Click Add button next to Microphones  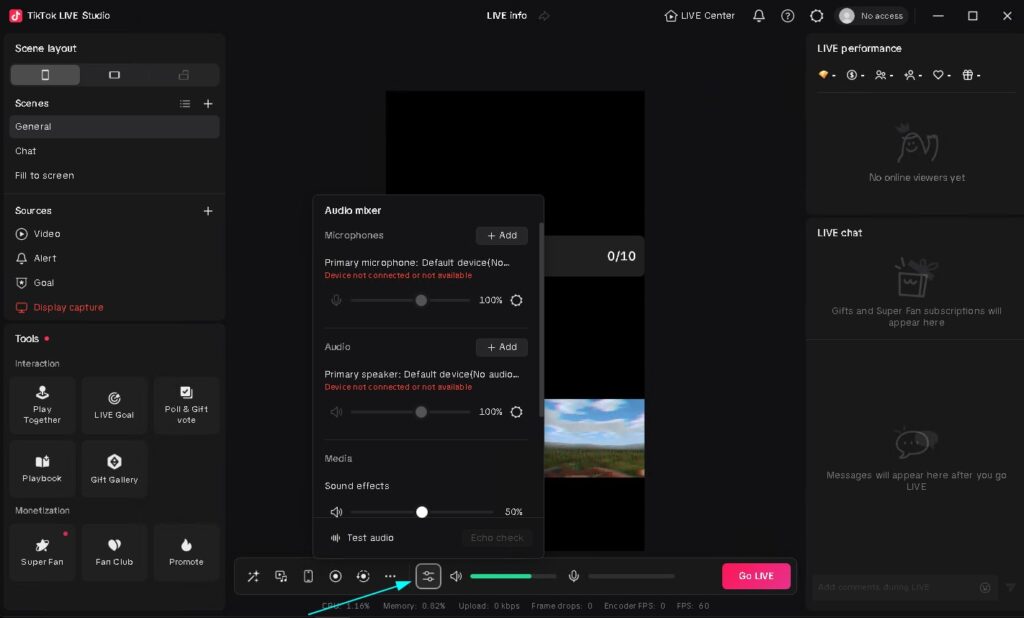(501, 236)
